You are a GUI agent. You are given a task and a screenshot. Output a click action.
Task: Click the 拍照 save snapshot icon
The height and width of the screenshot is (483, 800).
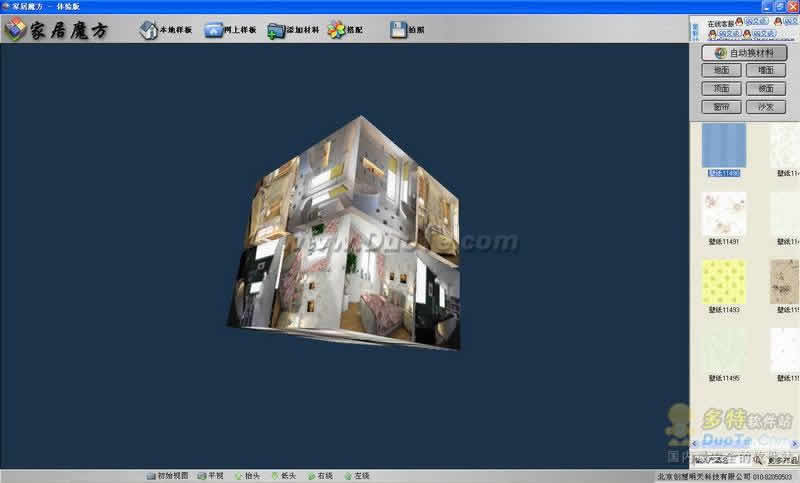pos(407,30)
